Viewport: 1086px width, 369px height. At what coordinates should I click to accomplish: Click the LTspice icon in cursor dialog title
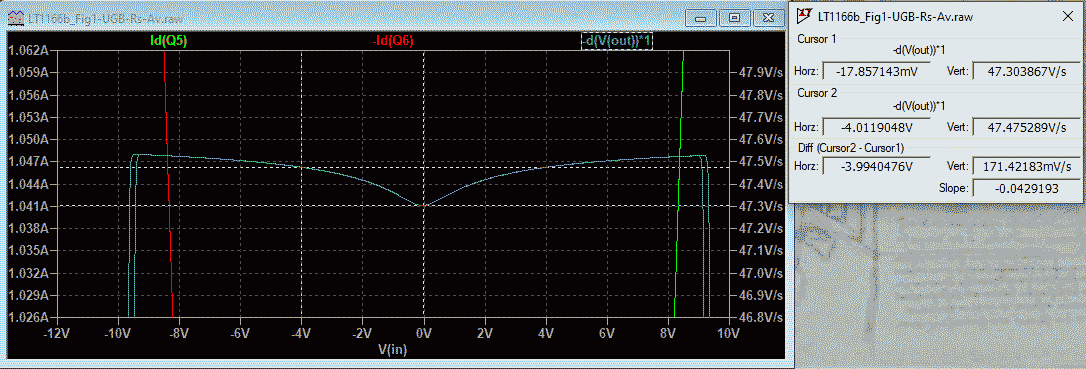tap(805, 15)
